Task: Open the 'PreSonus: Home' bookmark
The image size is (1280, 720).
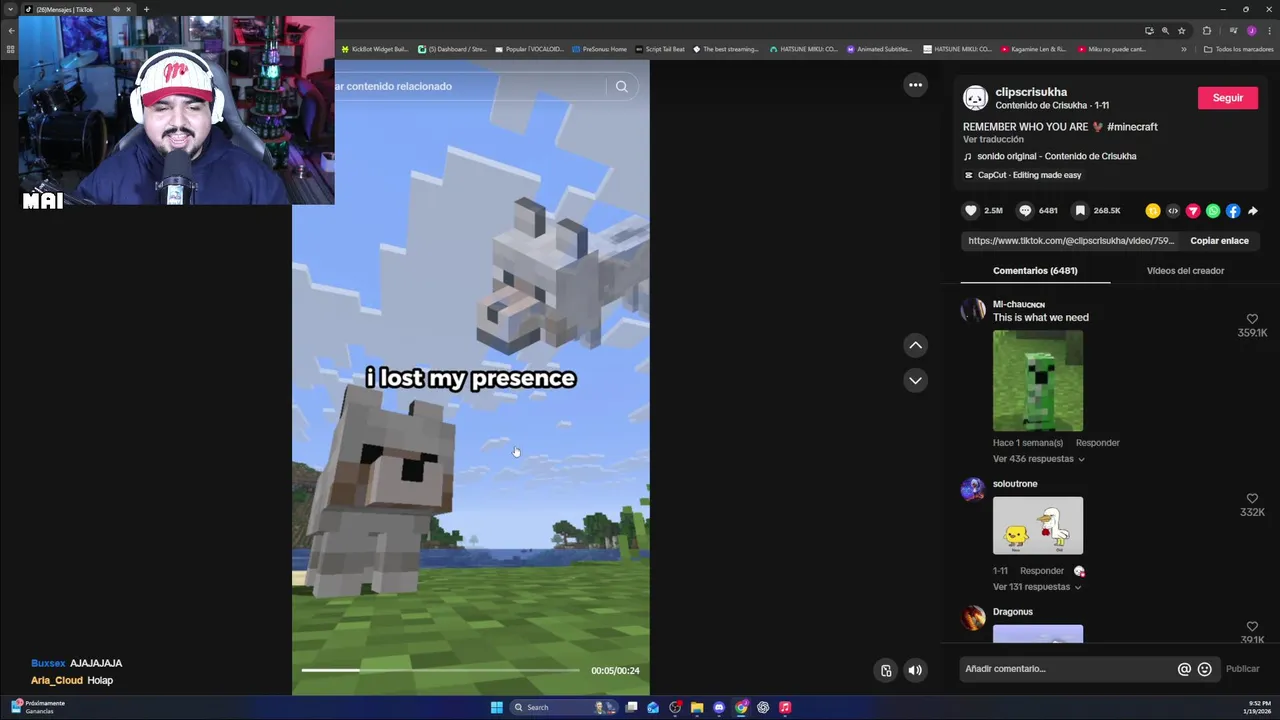Action: tap(599, 49)
